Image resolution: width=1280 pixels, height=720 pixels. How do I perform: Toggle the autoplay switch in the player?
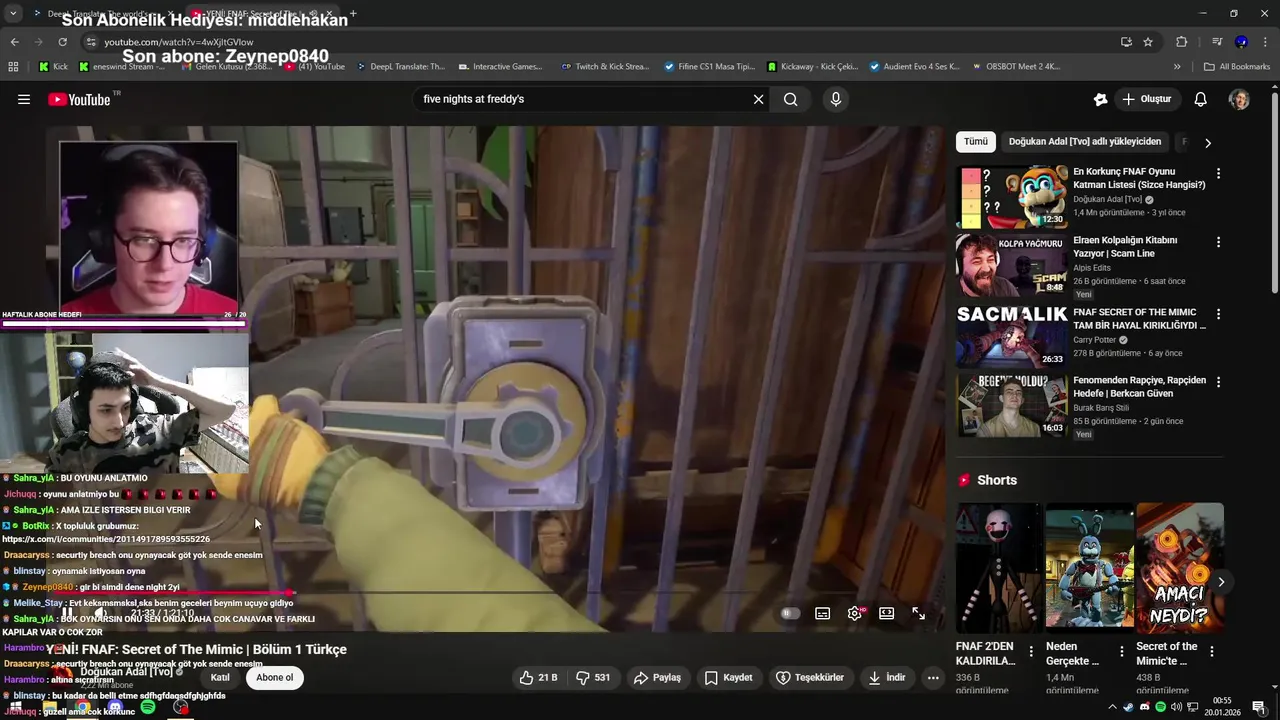pyautogui.click(x=790, y=613)
